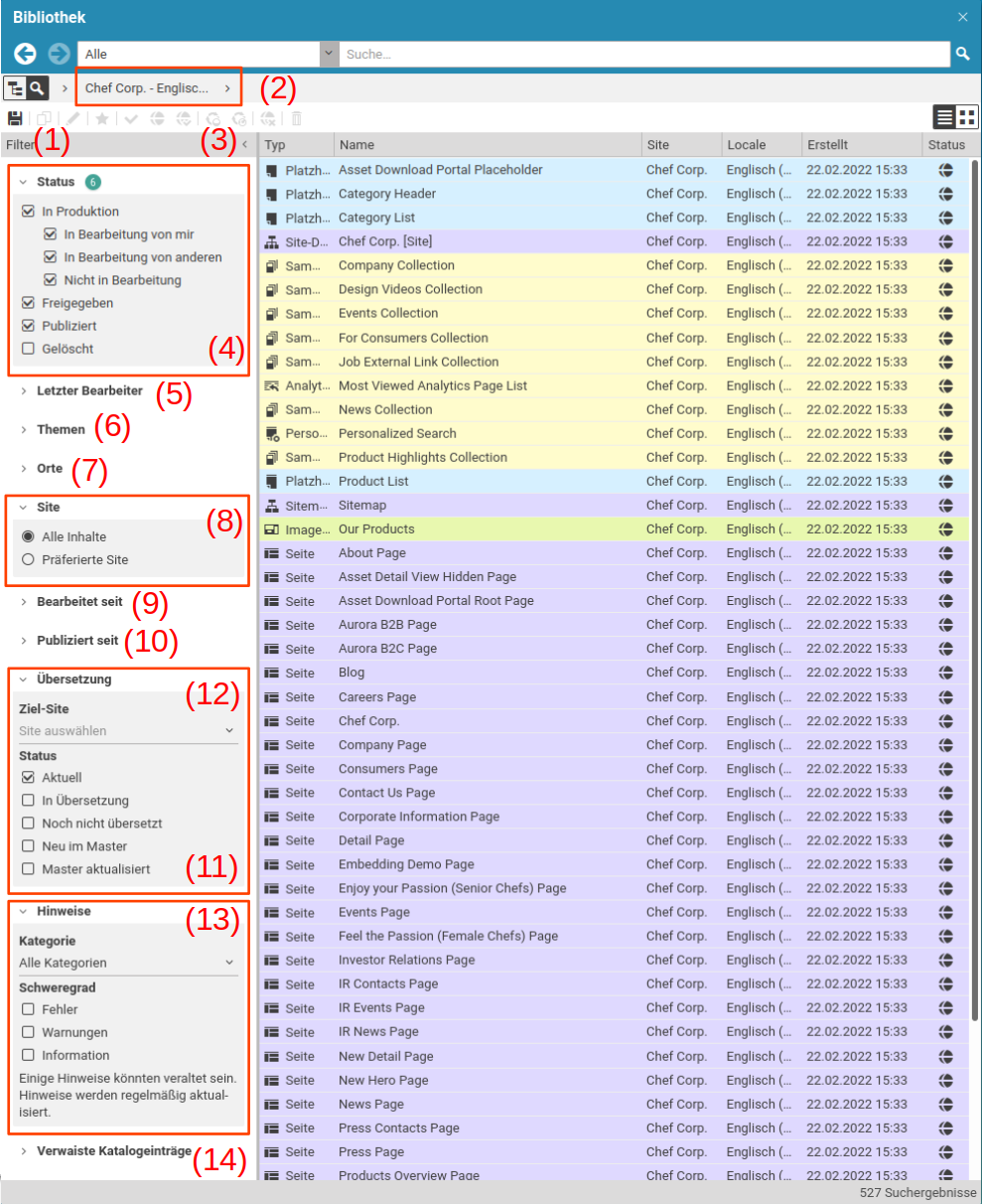Click the bookmark star icon
Screen dimensions: 982x1204
click(x=101, y=118)
